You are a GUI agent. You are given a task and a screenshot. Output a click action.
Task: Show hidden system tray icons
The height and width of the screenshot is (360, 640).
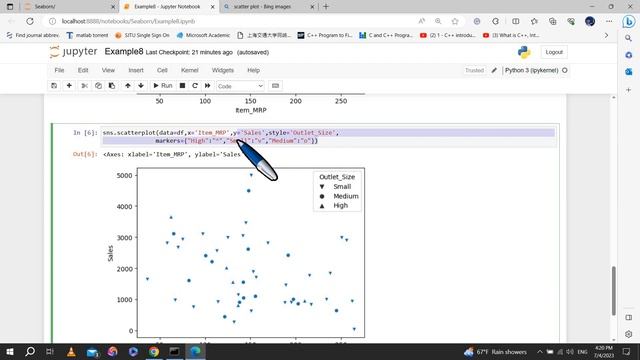tap(540, 352)
